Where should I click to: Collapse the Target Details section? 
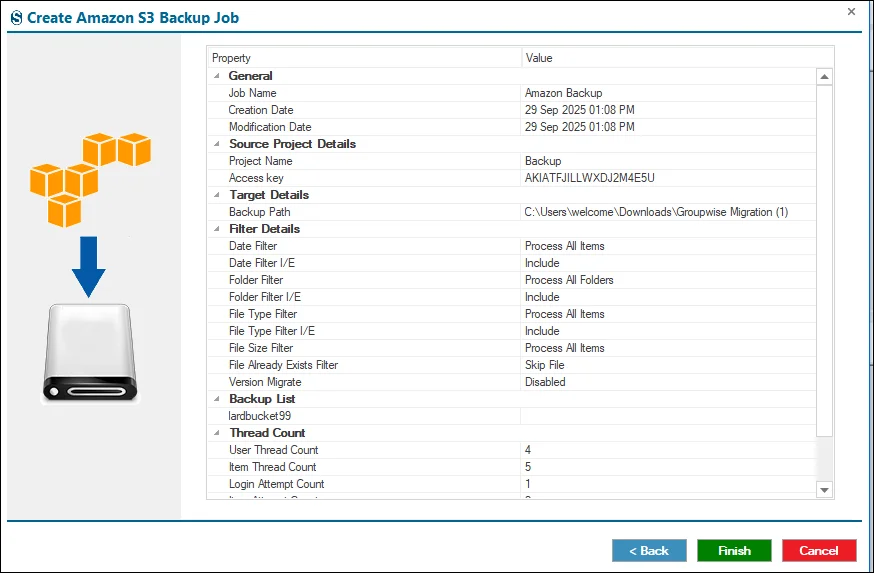[x=217, y=195]
